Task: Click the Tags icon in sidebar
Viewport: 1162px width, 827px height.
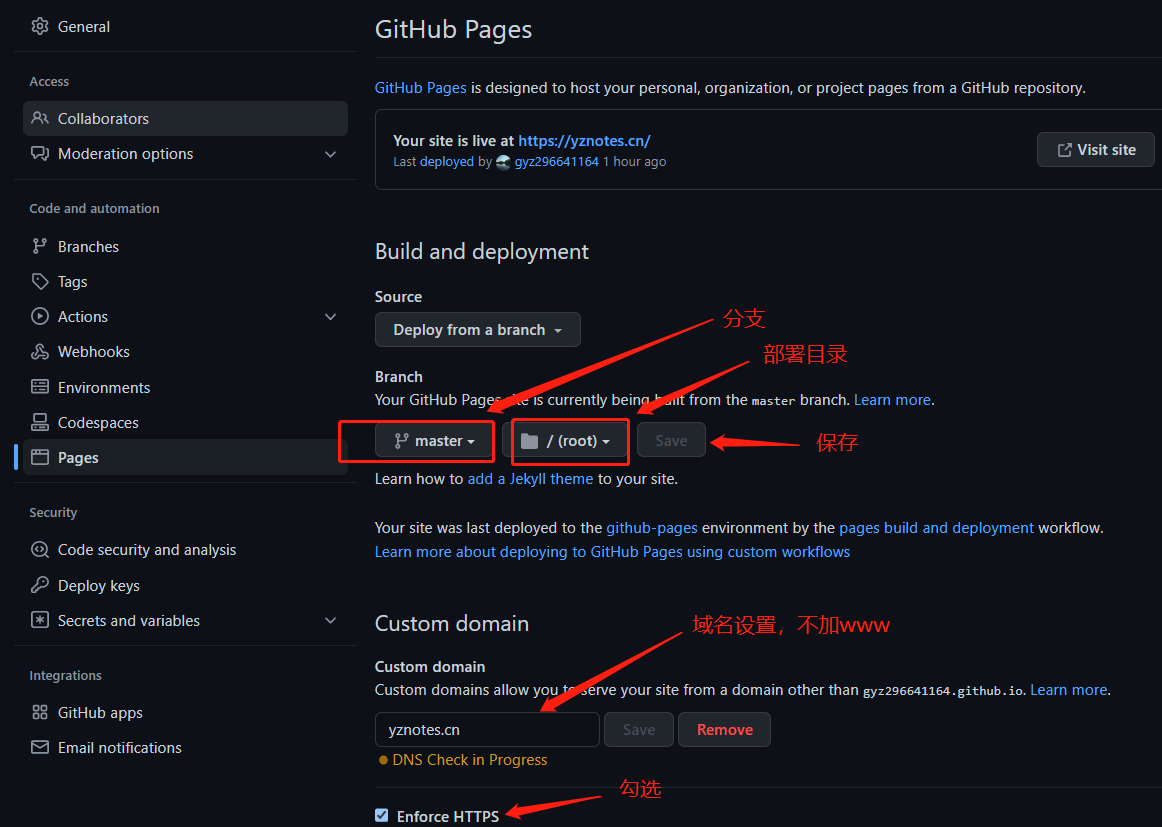Action: pyautogui.click(x=39, y=281)
